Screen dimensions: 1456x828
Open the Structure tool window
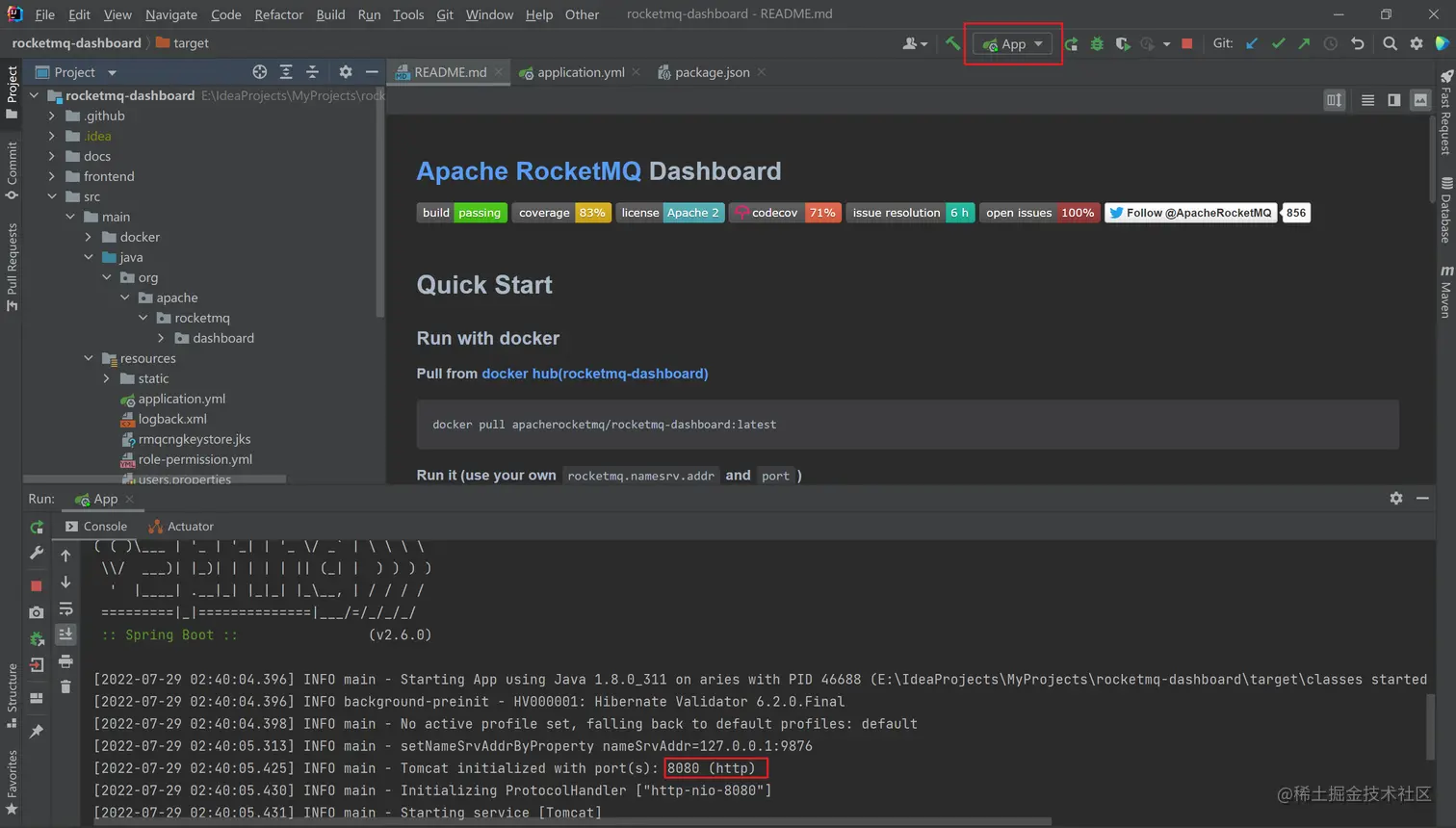coord(12,695)
